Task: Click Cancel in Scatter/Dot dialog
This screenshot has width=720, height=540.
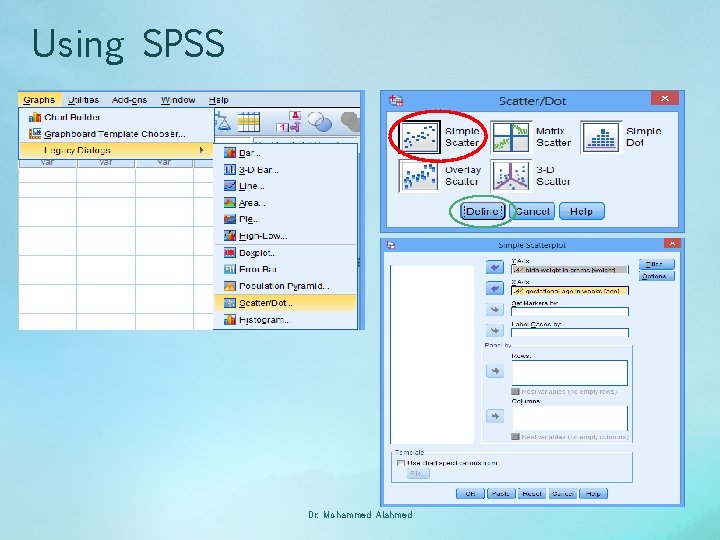Action: click(x=532, y=211)
